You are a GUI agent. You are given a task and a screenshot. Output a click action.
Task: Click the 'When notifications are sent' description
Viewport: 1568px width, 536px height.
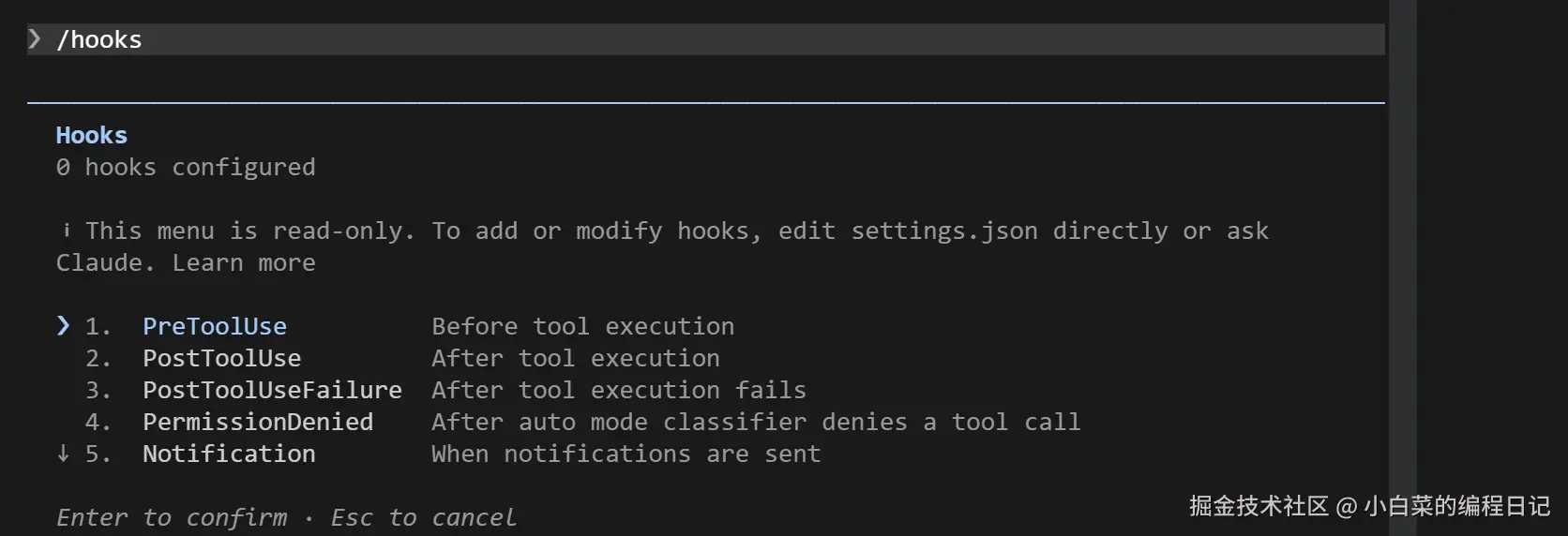[x=626, y=454]
